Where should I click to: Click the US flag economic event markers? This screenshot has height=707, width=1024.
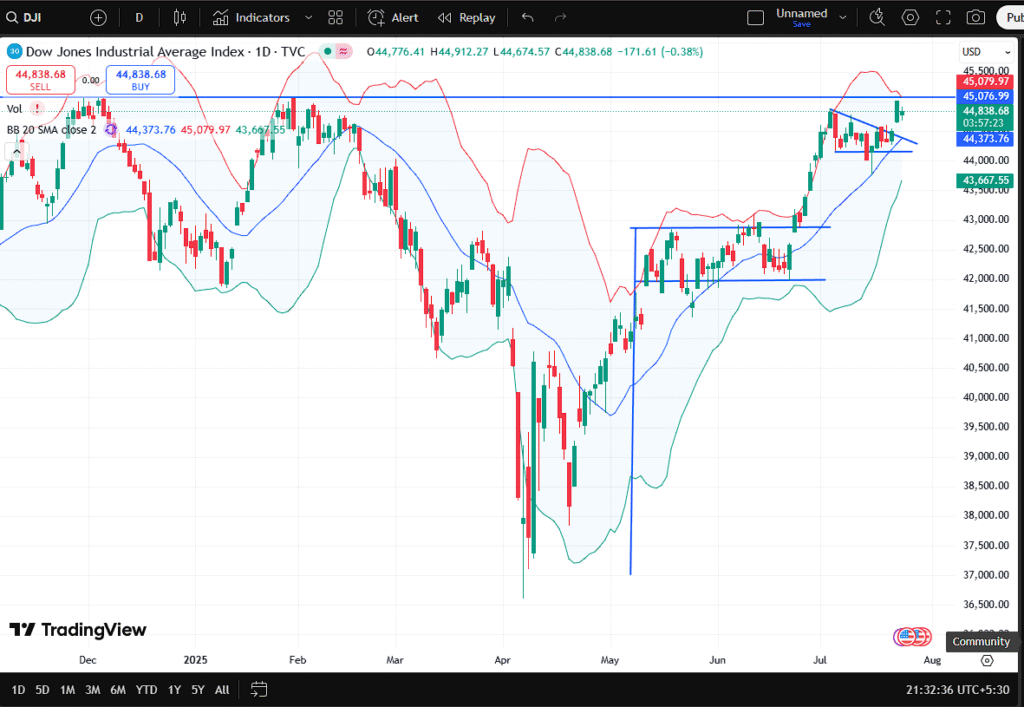(912, 636)
